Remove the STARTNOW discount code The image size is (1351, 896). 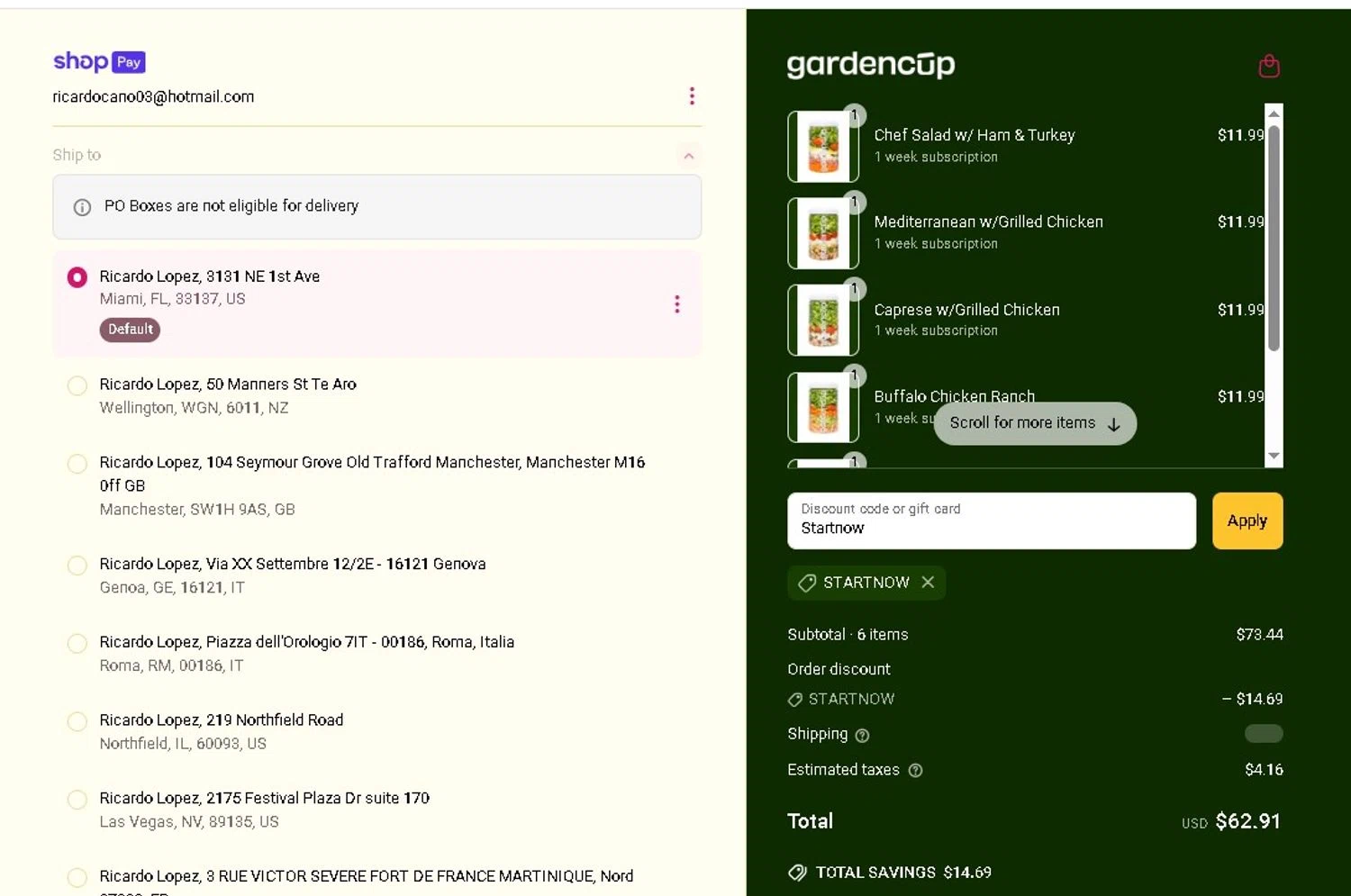[x=928, y=583]
